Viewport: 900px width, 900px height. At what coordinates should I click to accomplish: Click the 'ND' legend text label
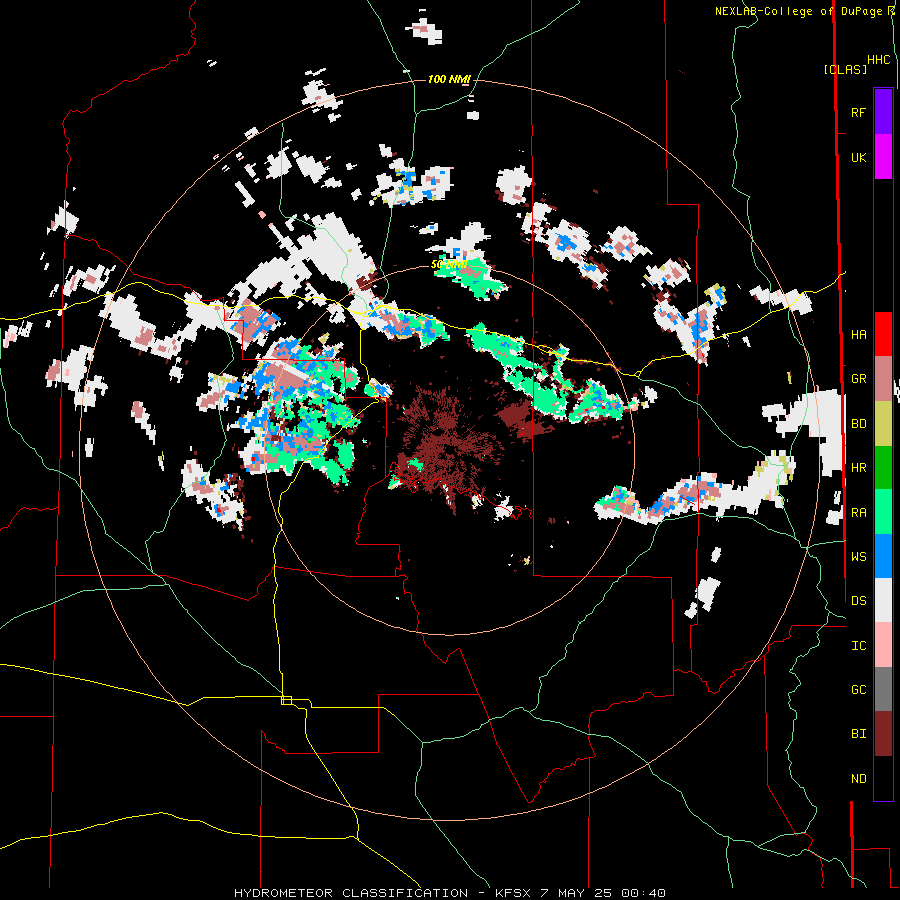point(859,779)
